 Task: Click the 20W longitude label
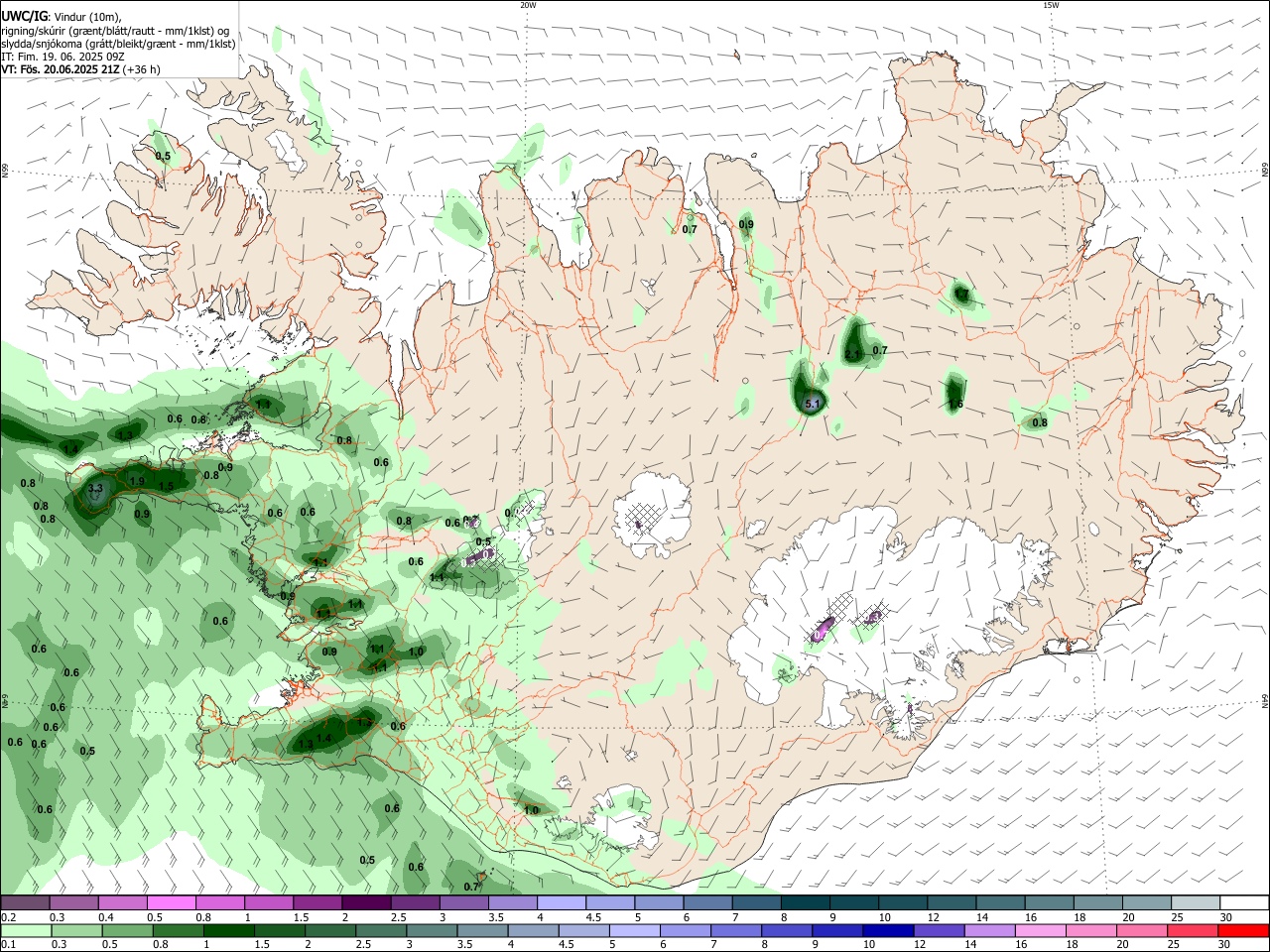pyautogui.click(x=528, y=5)
